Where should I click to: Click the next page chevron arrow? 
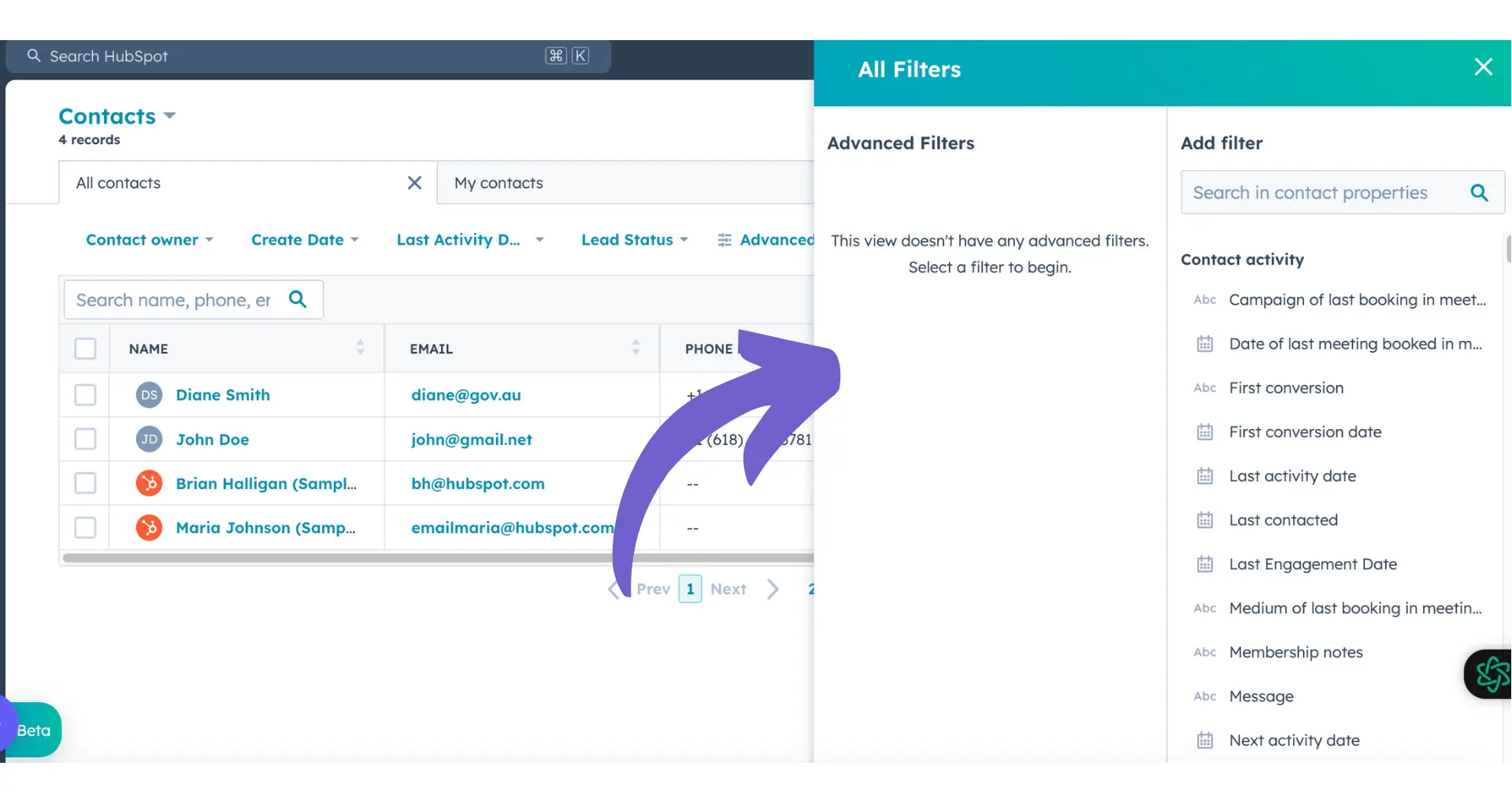(x=773, y=589)
